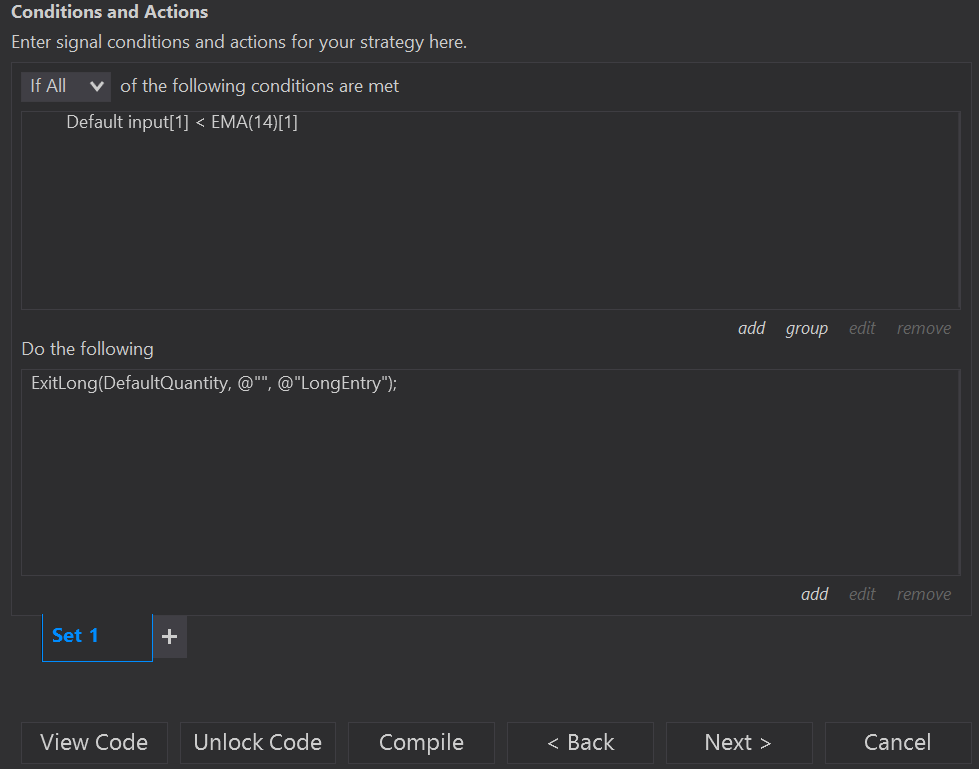Select the 'Default input[1] < EMA(14)[1]' condition row

(x=182, y=123)
